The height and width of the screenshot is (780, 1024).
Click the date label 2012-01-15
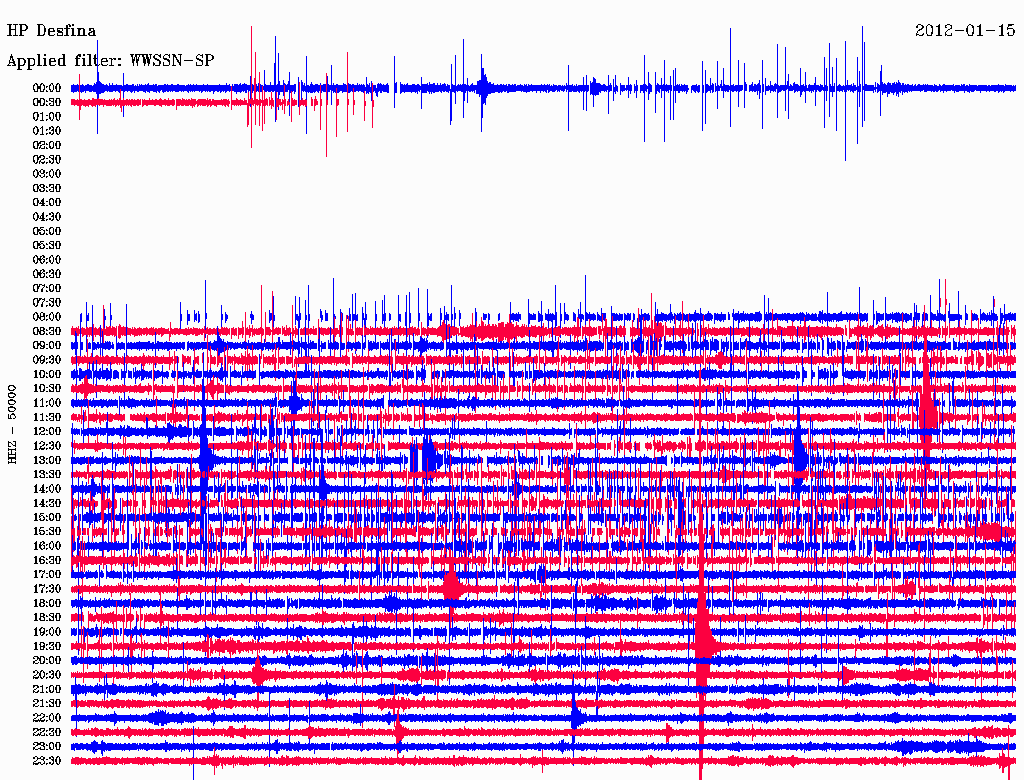[965, 31]
